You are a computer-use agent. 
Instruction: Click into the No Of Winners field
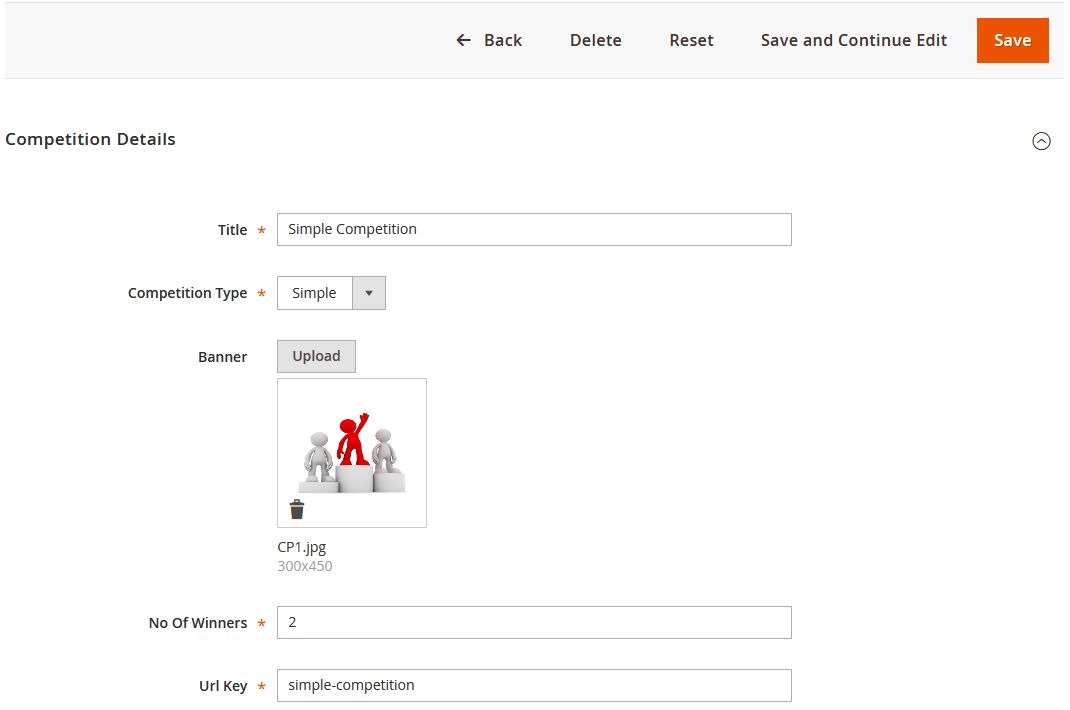pos(533,622)
